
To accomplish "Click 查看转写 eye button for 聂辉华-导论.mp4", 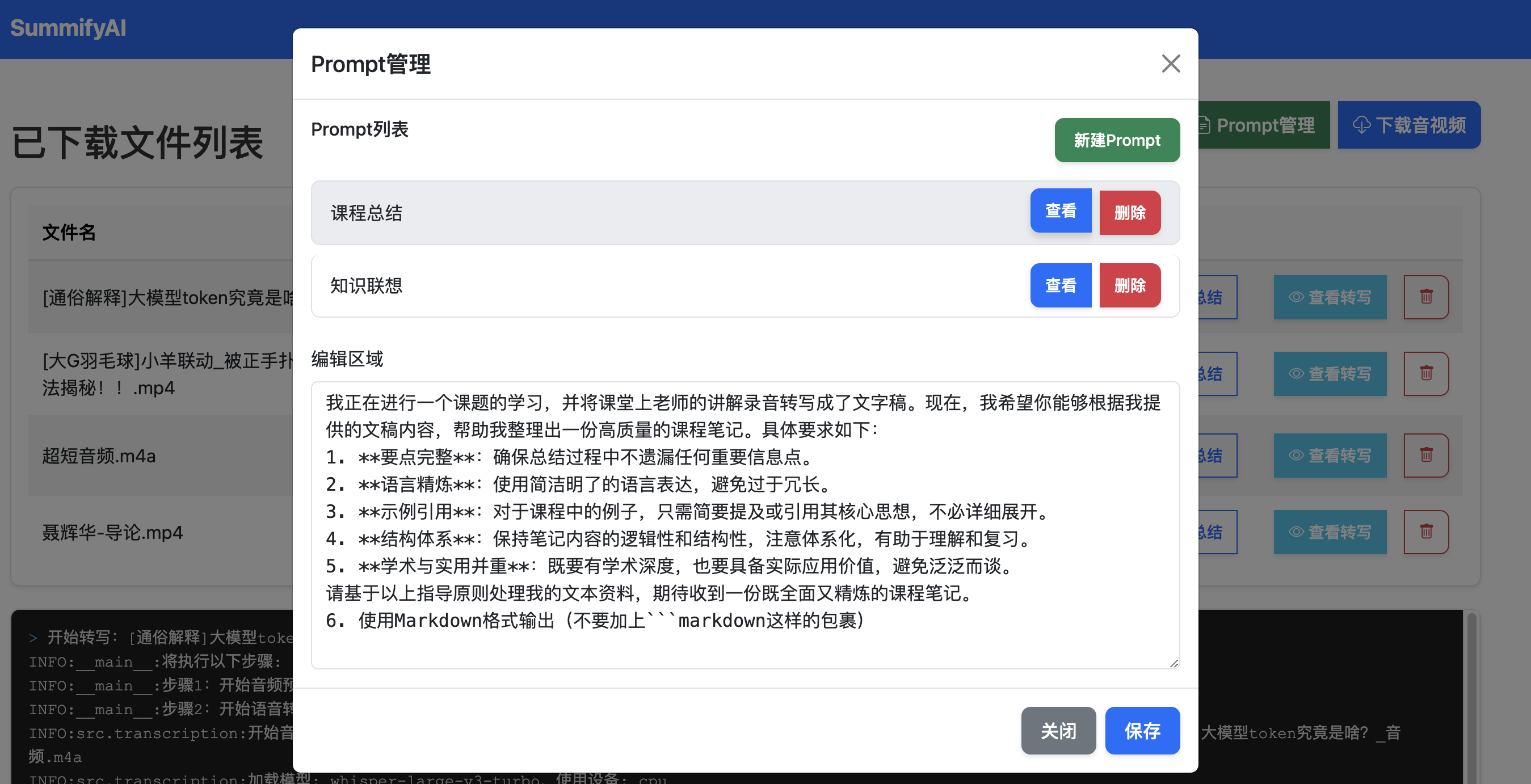I will coord(1330,532).
